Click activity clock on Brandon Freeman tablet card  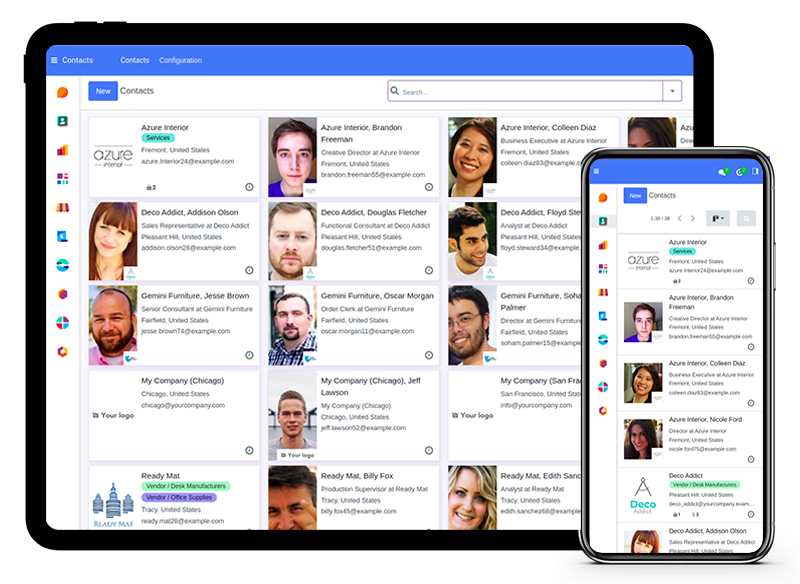click(429, 187)
